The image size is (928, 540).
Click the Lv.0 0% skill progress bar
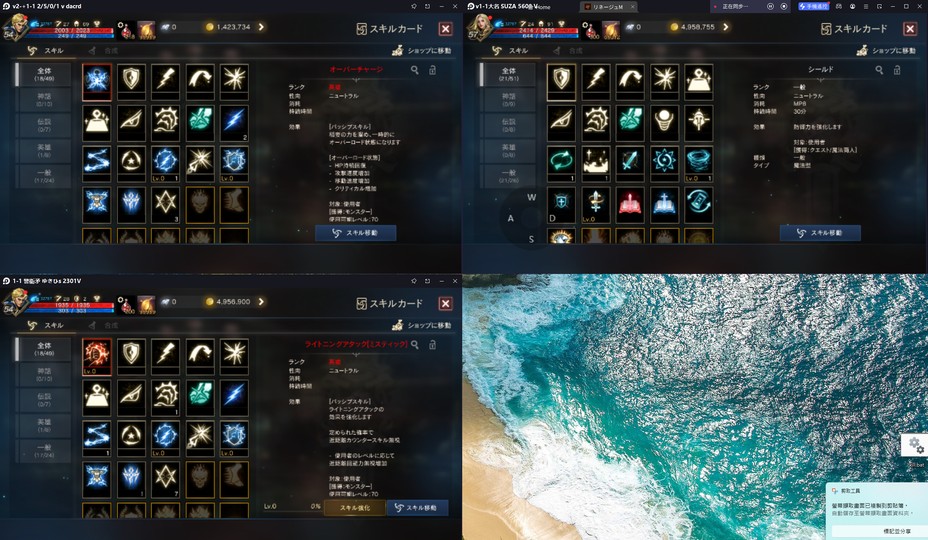(x=292, y=507)
